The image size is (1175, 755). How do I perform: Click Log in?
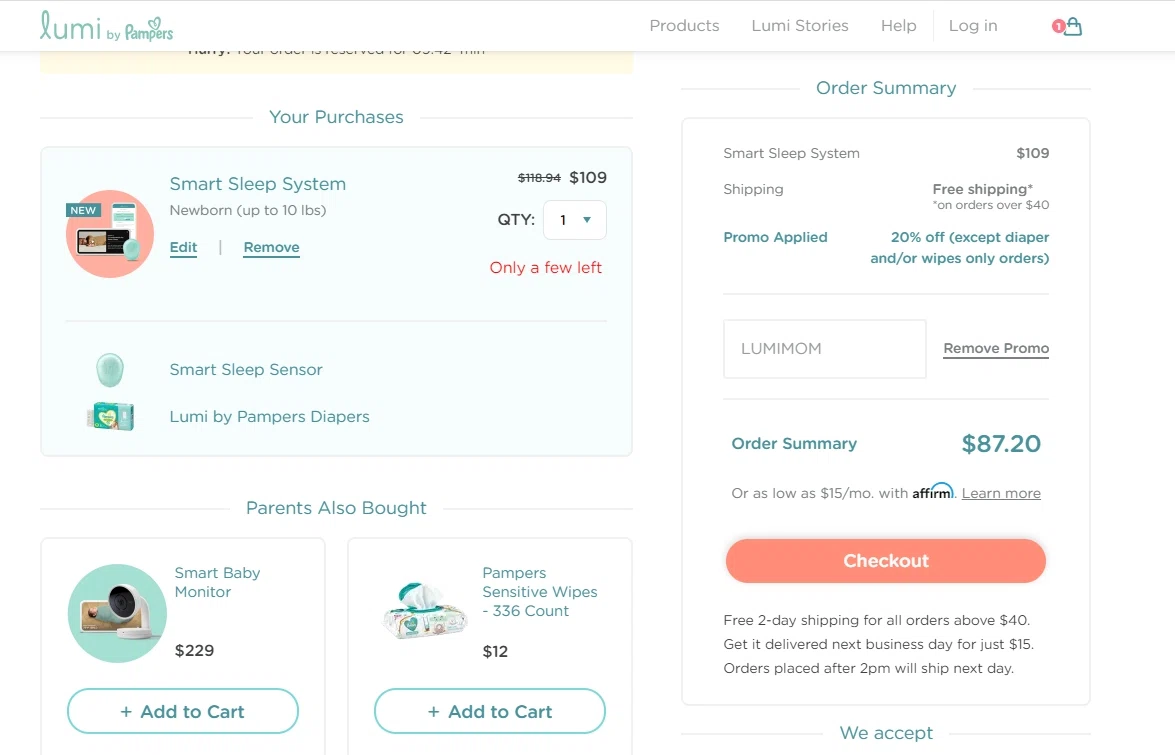[973, 25]
